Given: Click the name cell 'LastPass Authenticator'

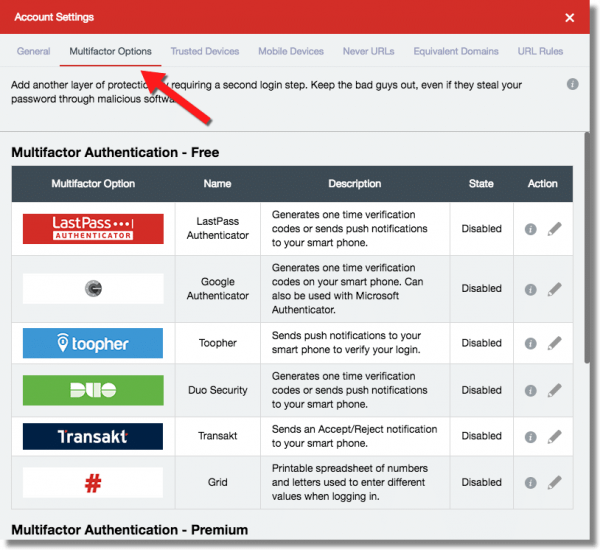Looking at the screenshot, I should pos(218,228).
